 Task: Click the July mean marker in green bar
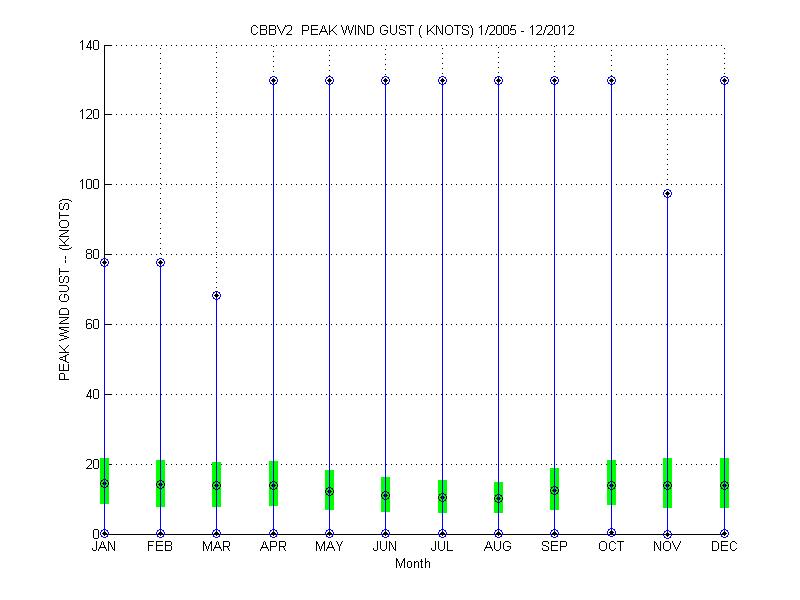442,497
